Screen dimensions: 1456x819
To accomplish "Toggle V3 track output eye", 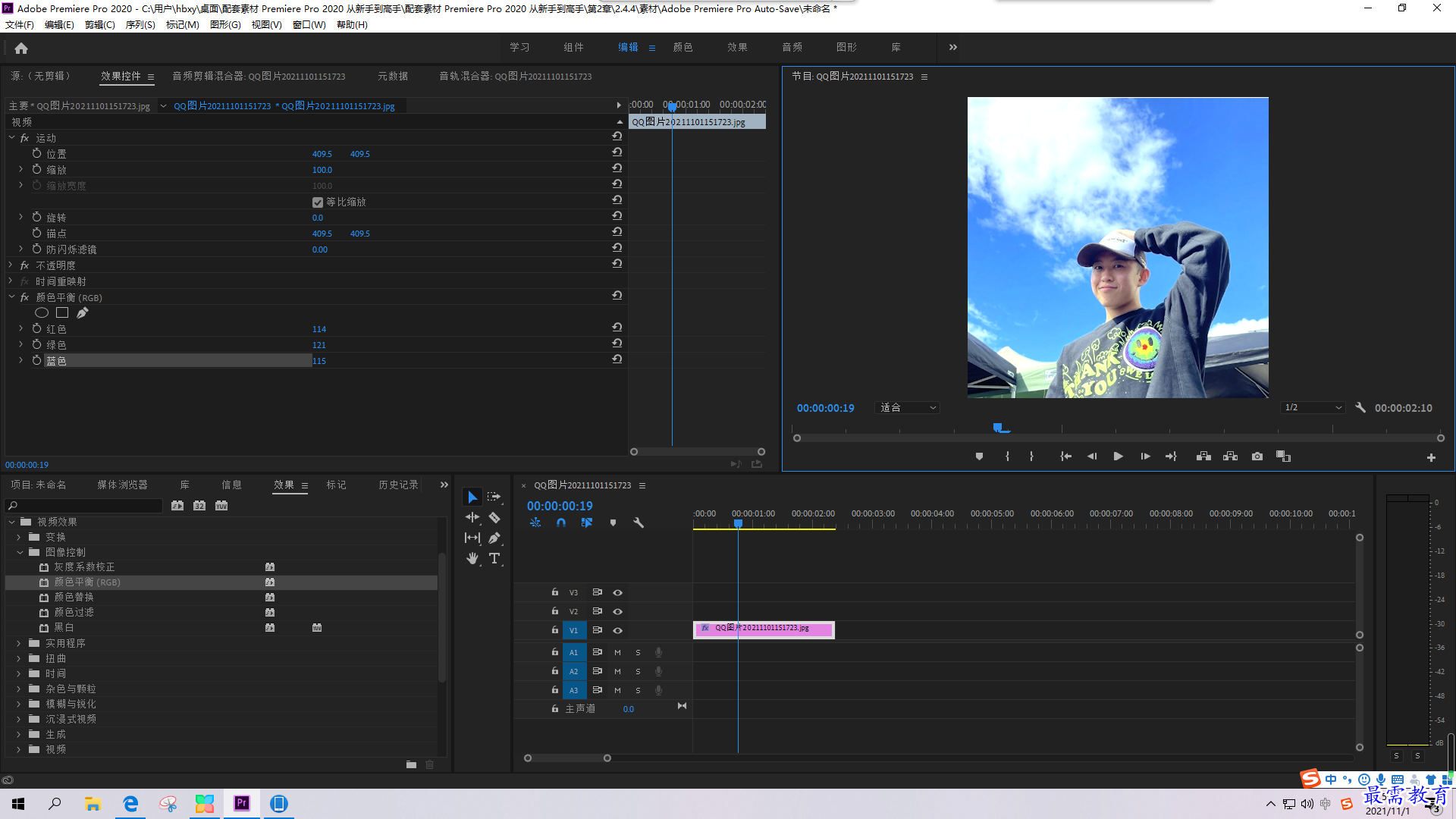I will tap(618, 592).
